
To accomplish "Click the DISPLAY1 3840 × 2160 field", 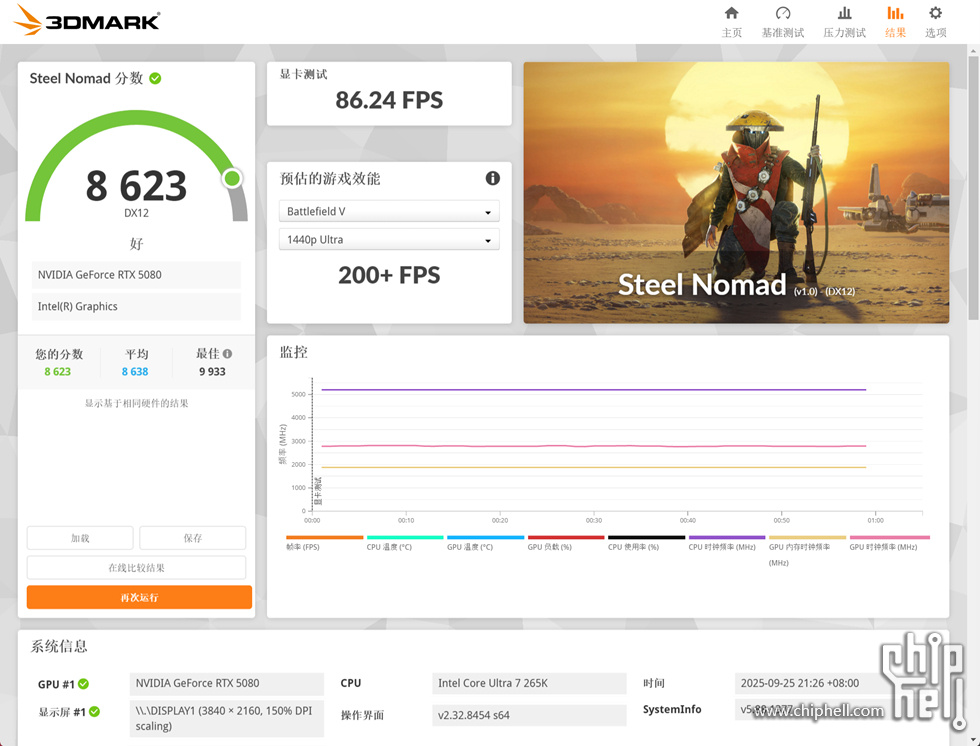I will (227, 719).
